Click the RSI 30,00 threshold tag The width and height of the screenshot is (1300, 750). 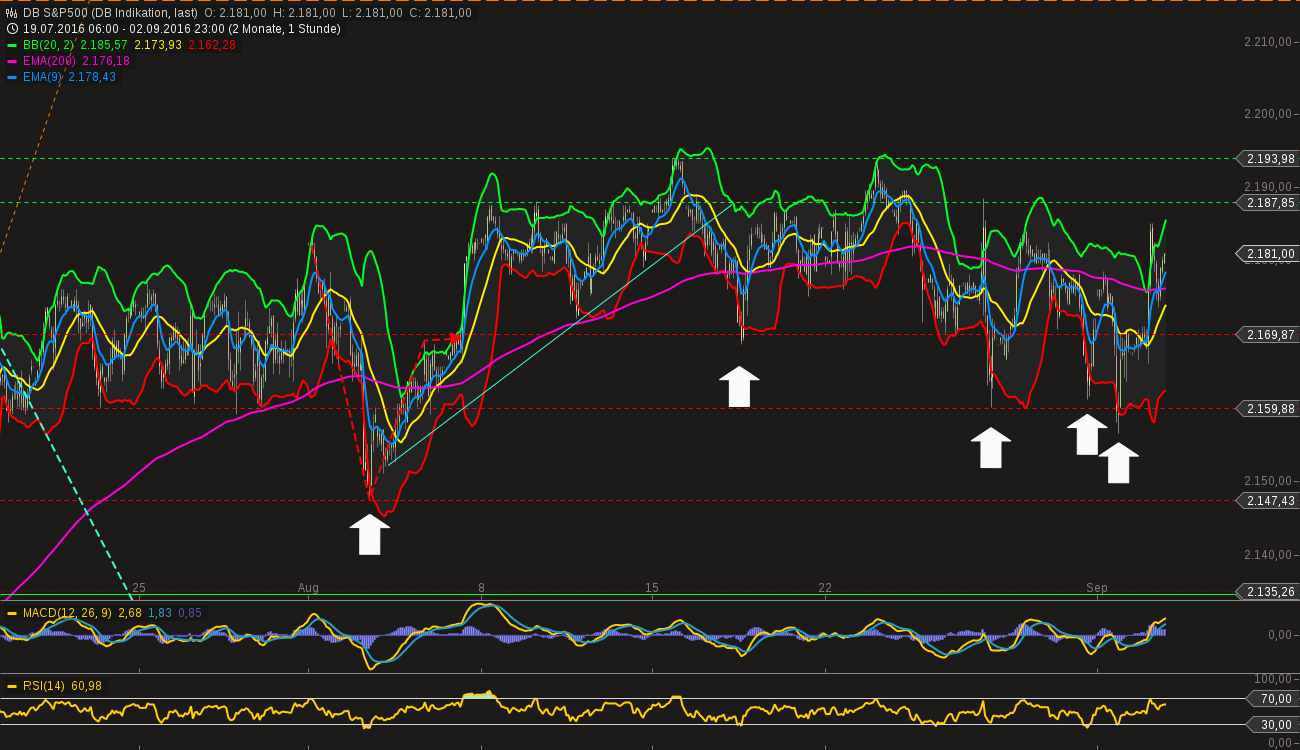[1271, 724]
